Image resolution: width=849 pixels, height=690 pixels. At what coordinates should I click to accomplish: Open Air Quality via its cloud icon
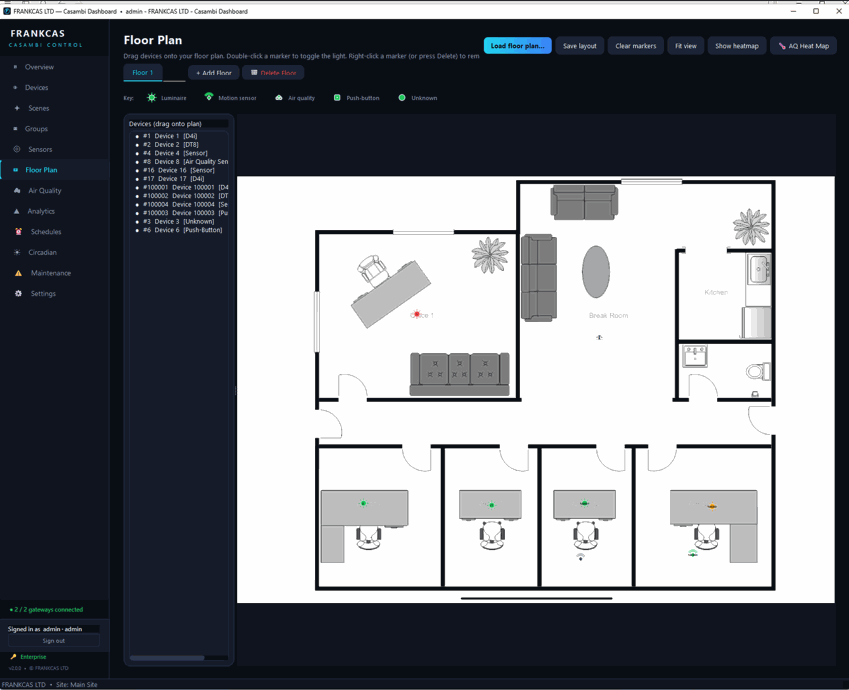coord(17,191)
